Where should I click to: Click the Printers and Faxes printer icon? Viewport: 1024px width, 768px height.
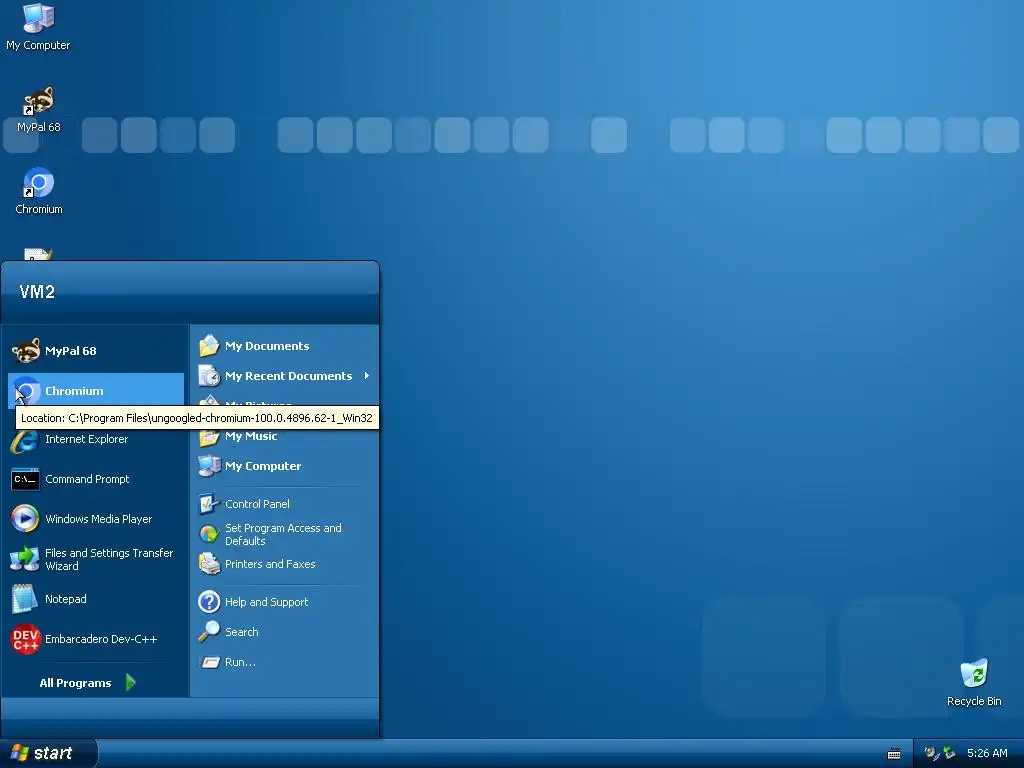coord(209,564)
